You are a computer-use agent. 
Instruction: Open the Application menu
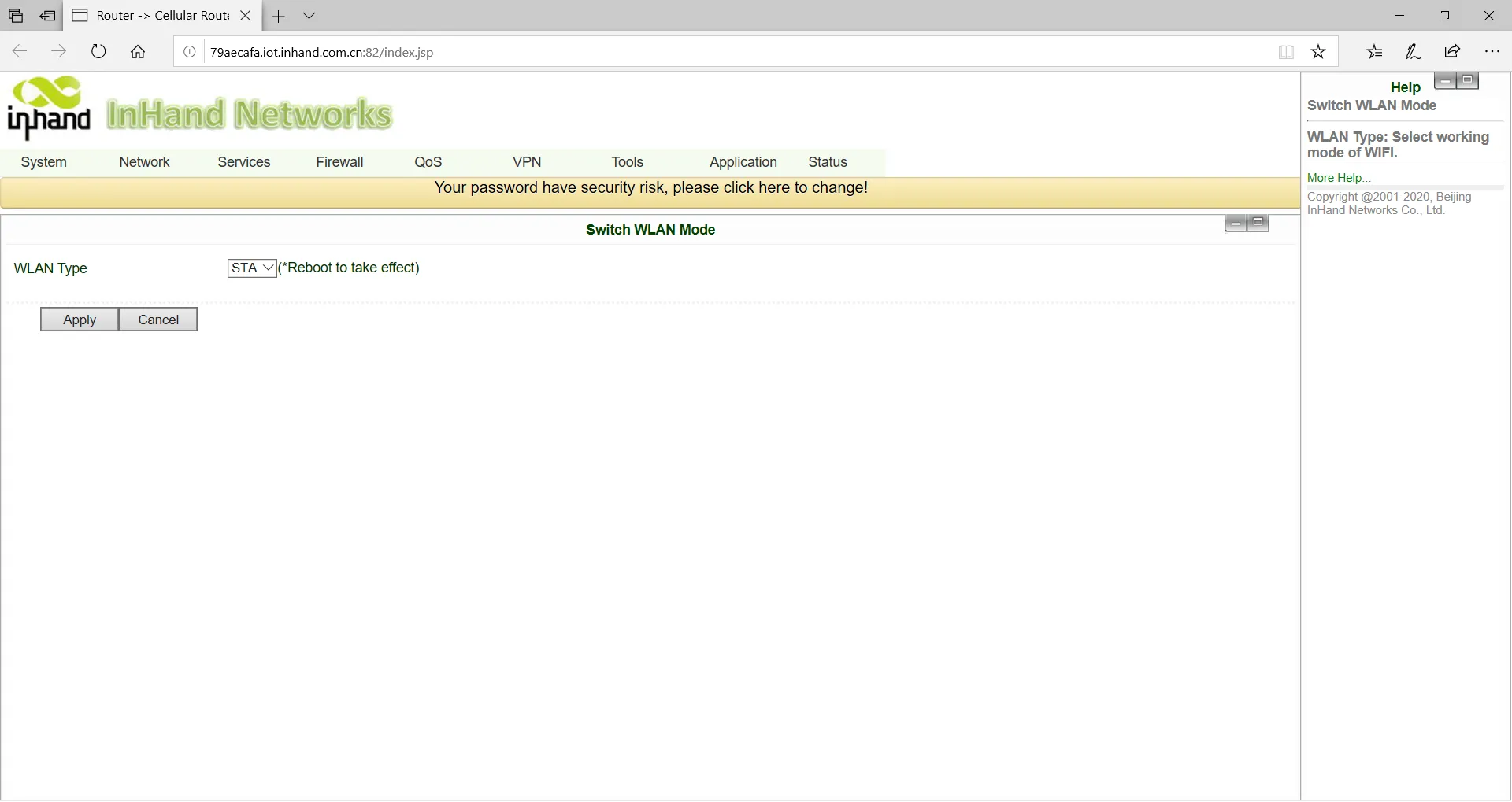click(743, 162)
